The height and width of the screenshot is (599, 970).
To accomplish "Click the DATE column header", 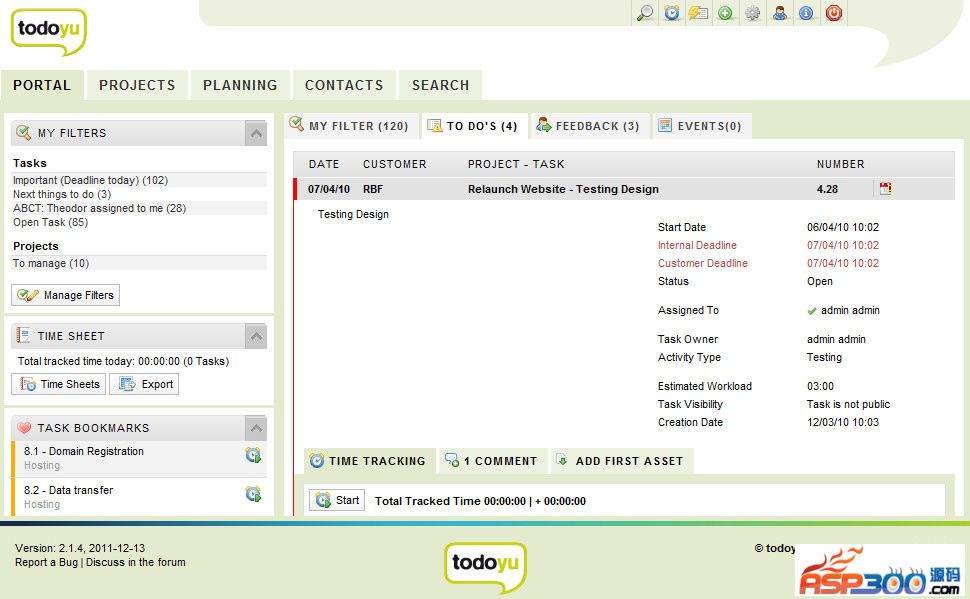I will click(324, 165).
